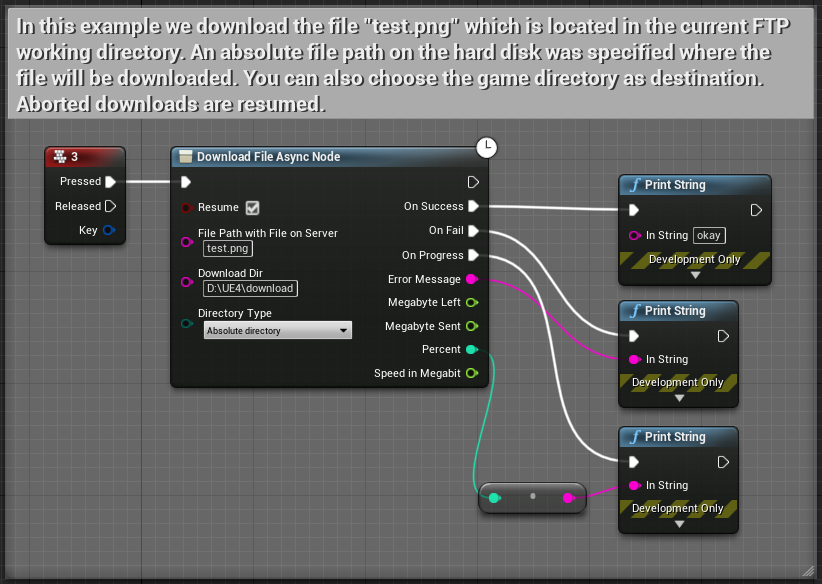Click the Pressed execution pin on key 3 node
822x584 pixels.
pyautogui.click(x=111, y=182)
